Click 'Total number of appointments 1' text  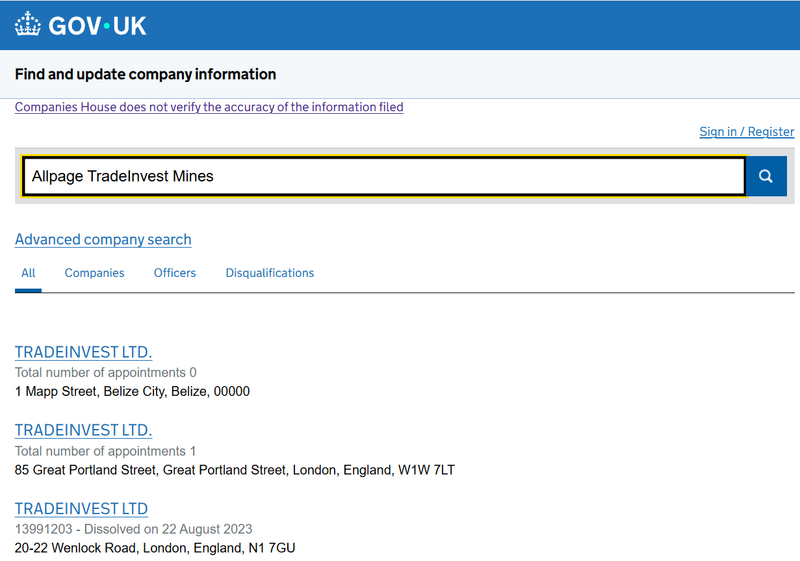[106, 451]
